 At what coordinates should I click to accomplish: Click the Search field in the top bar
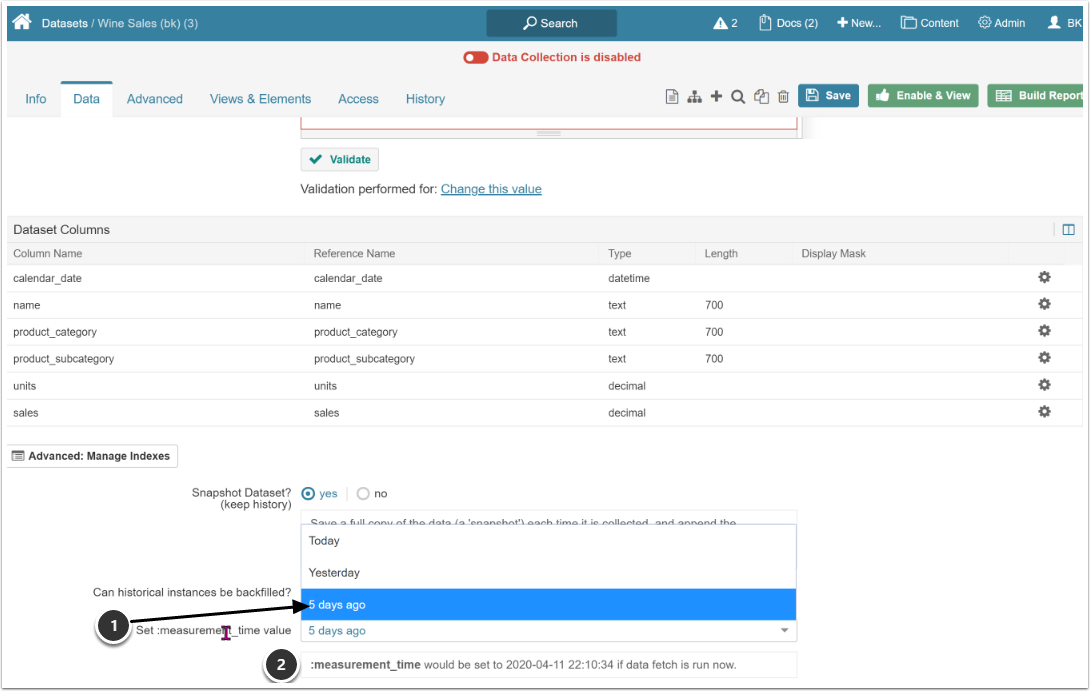(x=551, y=22)
